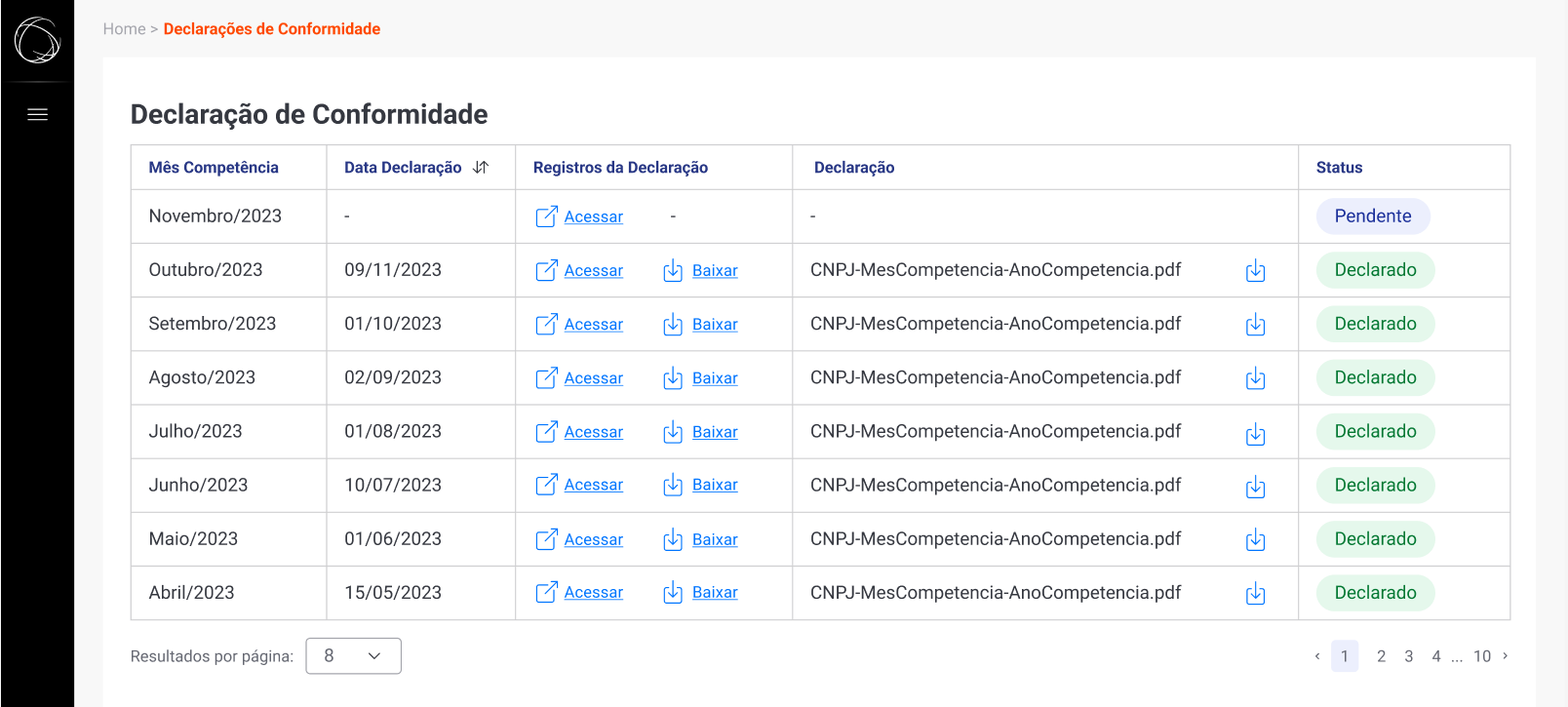The image size is (1568, 707).
Task: Download the Junho/2023 declaration PDF icon
Action: tap(1256, 487)
